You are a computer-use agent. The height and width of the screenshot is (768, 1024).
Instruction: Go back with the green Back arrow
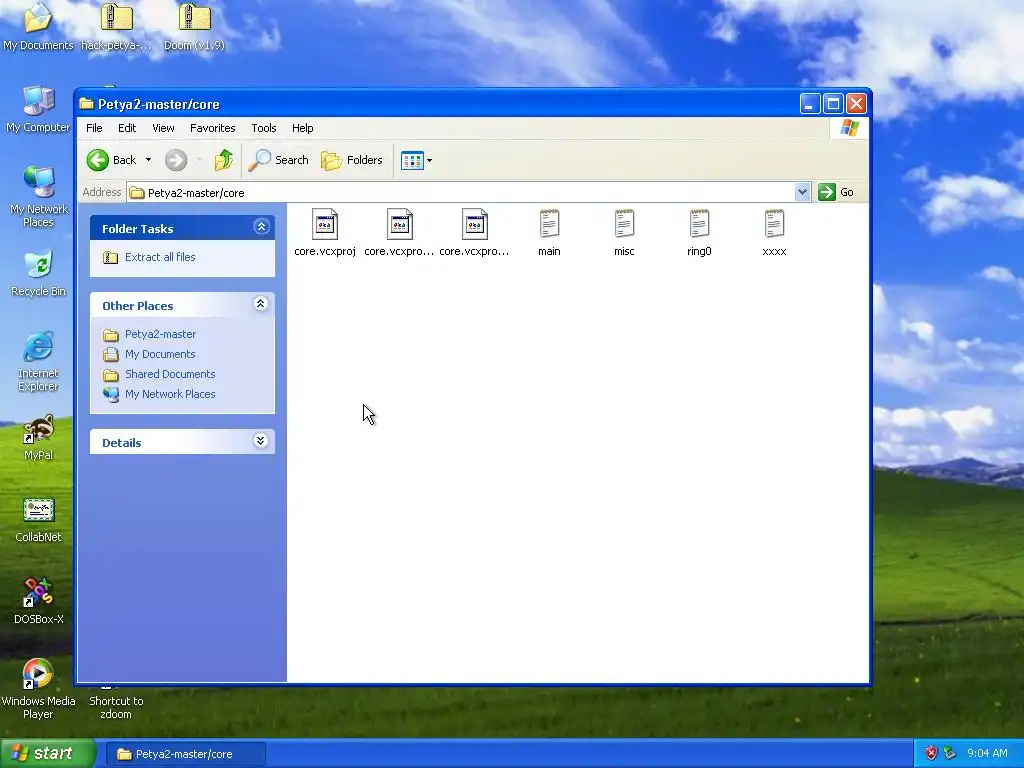98,160
